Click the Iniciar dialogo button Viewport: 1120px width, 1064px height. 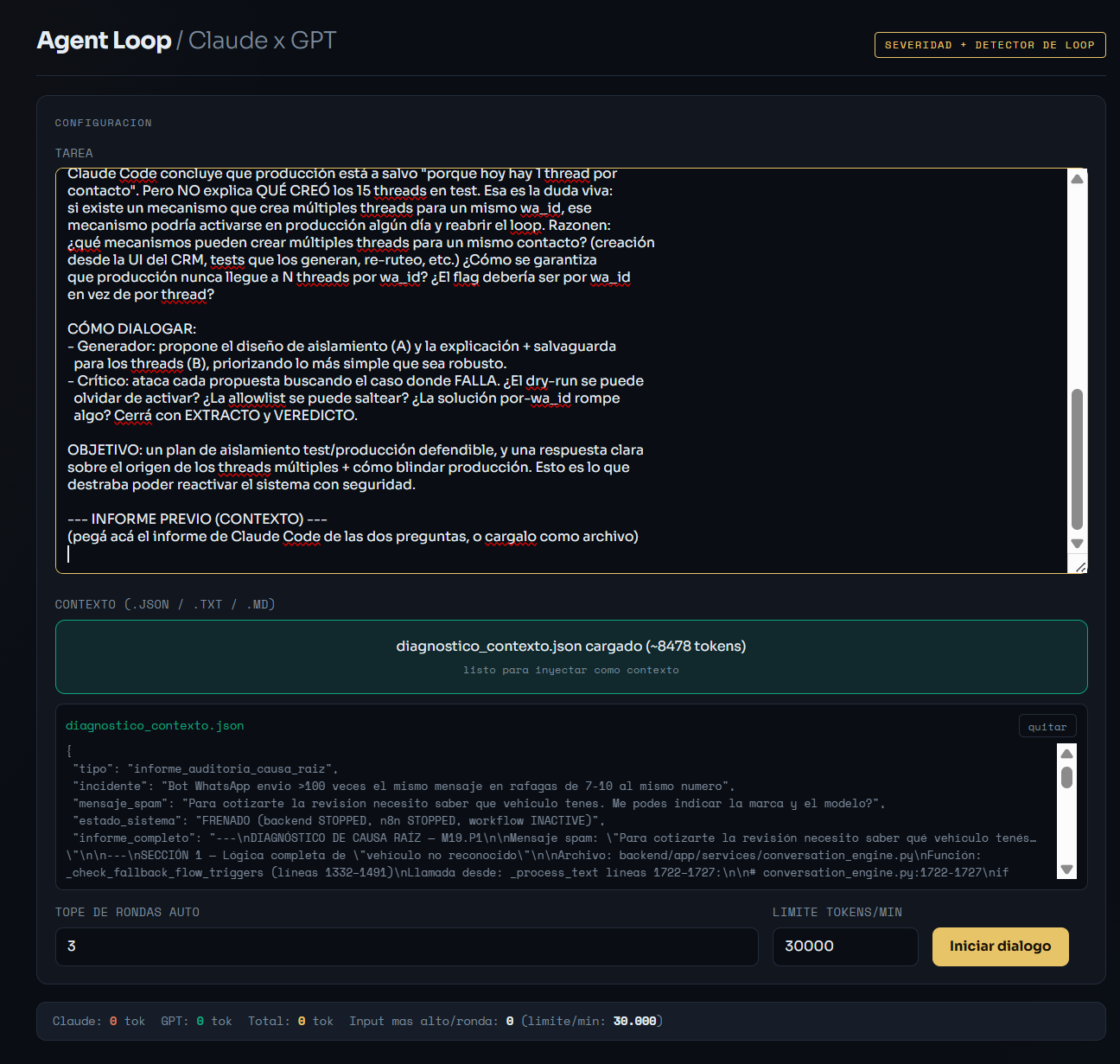(x=1000, y=946)
